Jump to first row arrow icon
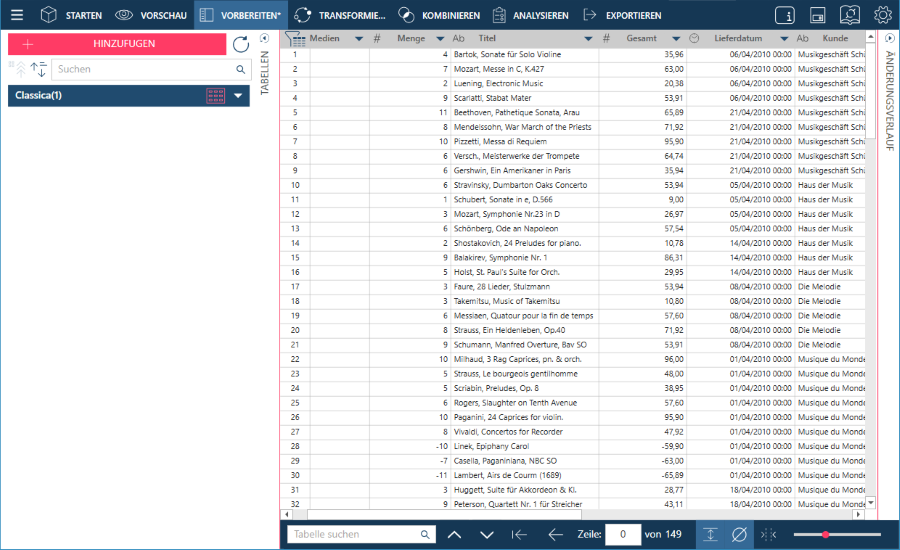The height and width of the screenshot is (550, 900). pyautogui.click(x=519, y=534)
